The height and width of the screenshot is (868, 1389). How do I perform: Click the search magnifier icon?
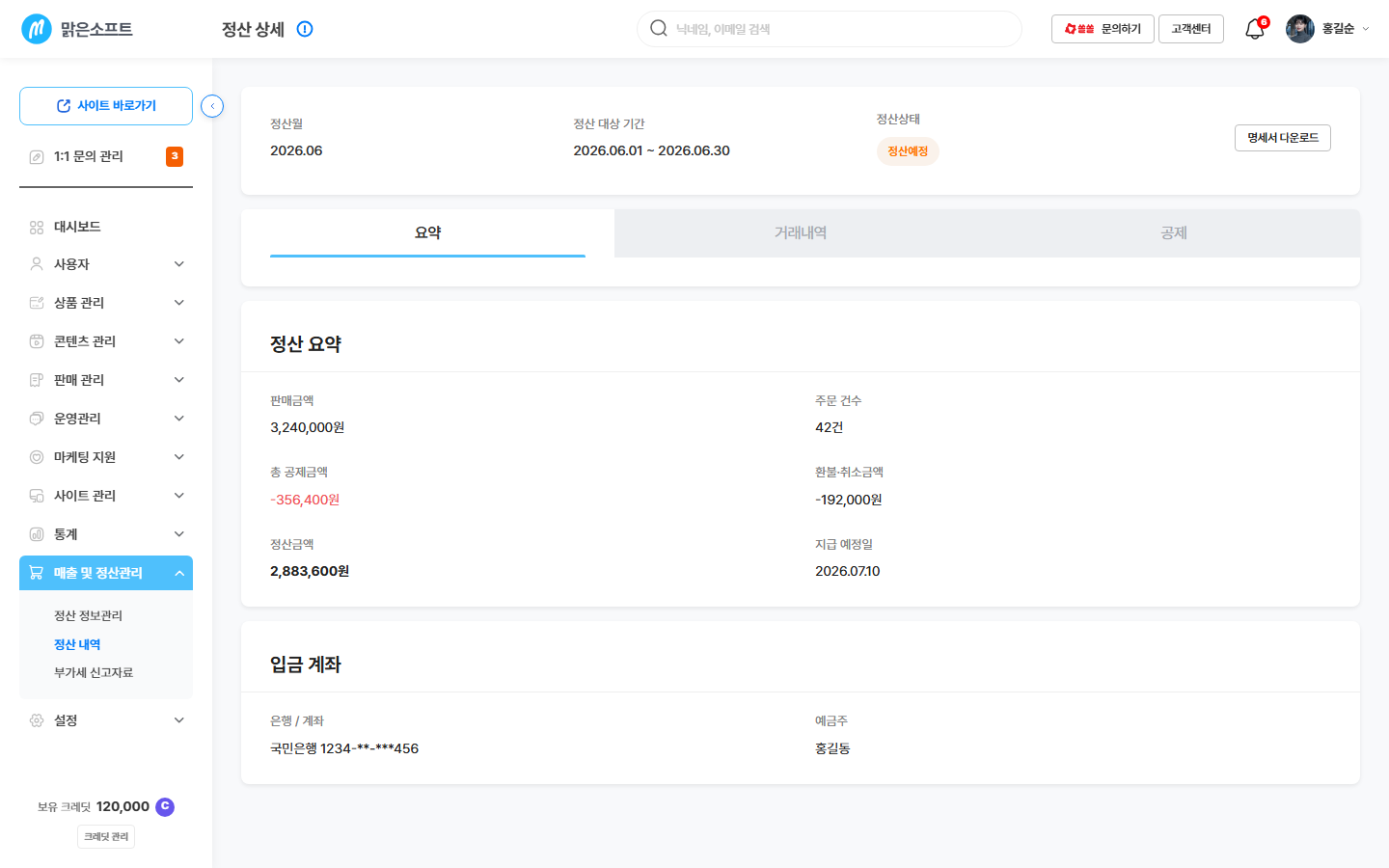point(659,28)
